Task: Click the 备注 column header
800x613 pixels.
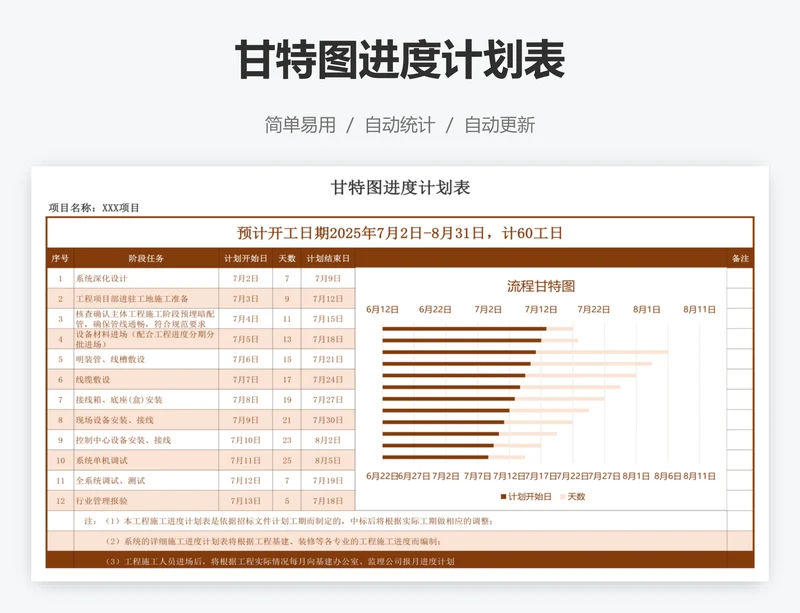Action: 740,258
